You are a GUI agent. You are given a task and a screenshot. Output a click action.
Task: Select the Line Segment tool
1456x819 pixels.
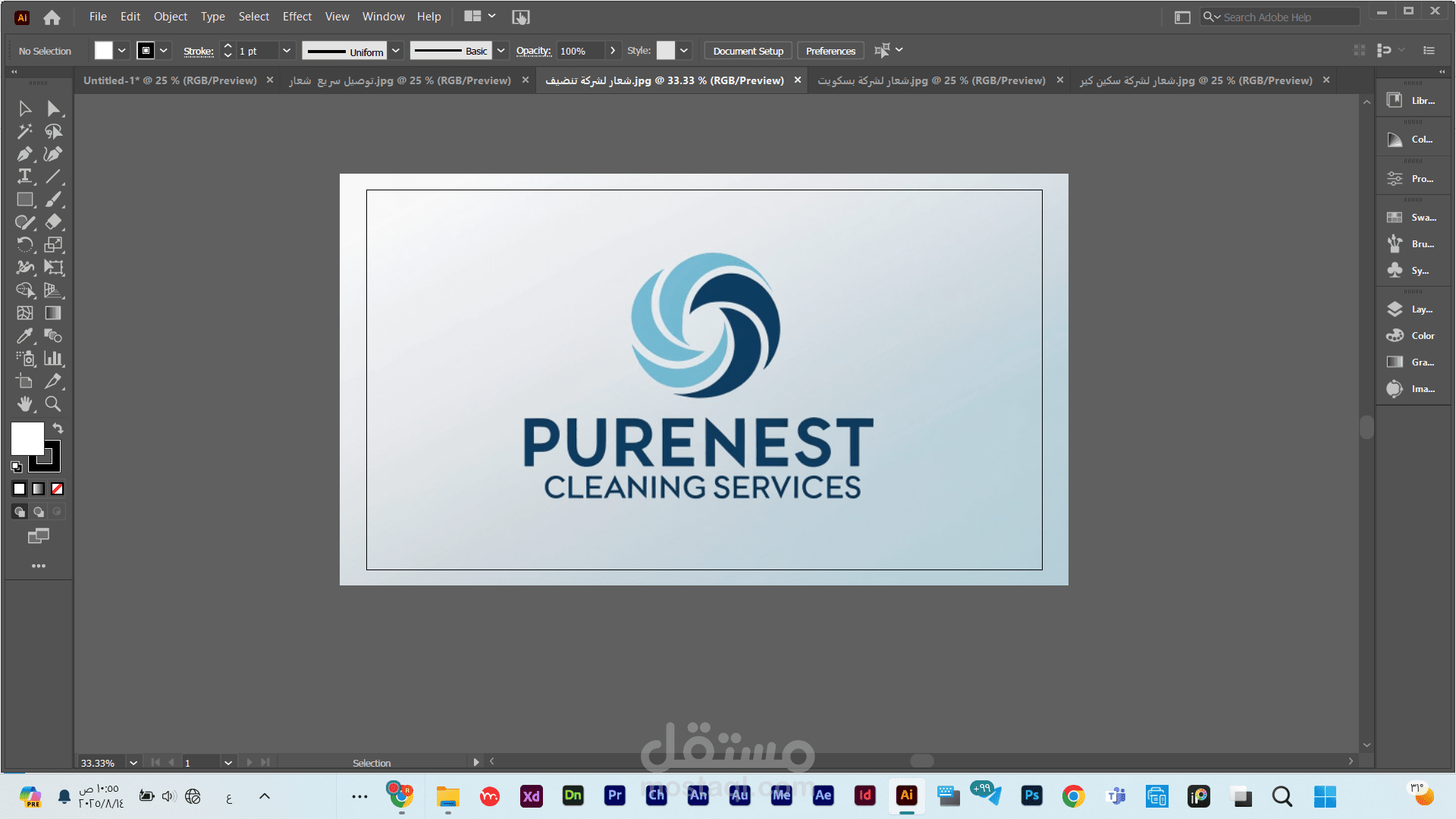click(53, 177)
